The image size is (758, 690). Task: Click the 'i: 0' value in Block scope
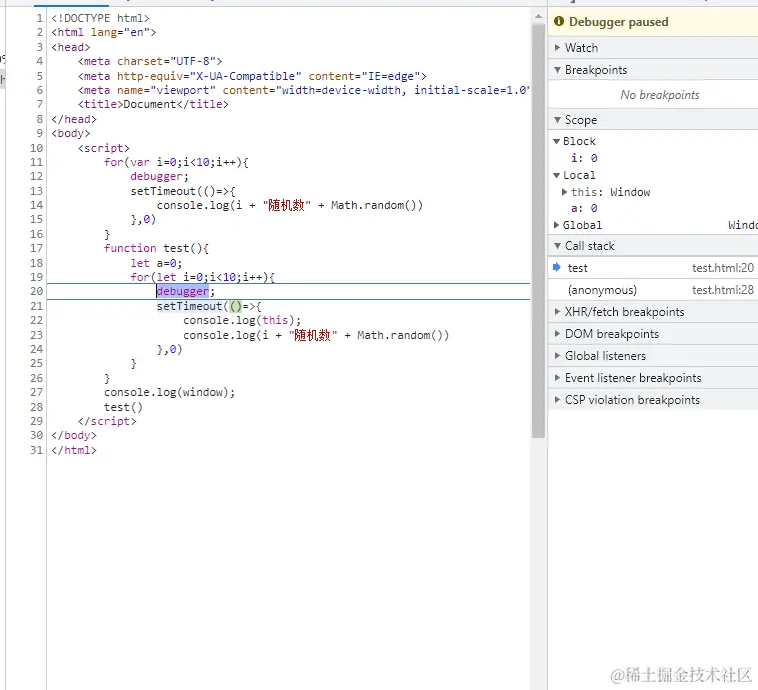pos(584,158)
